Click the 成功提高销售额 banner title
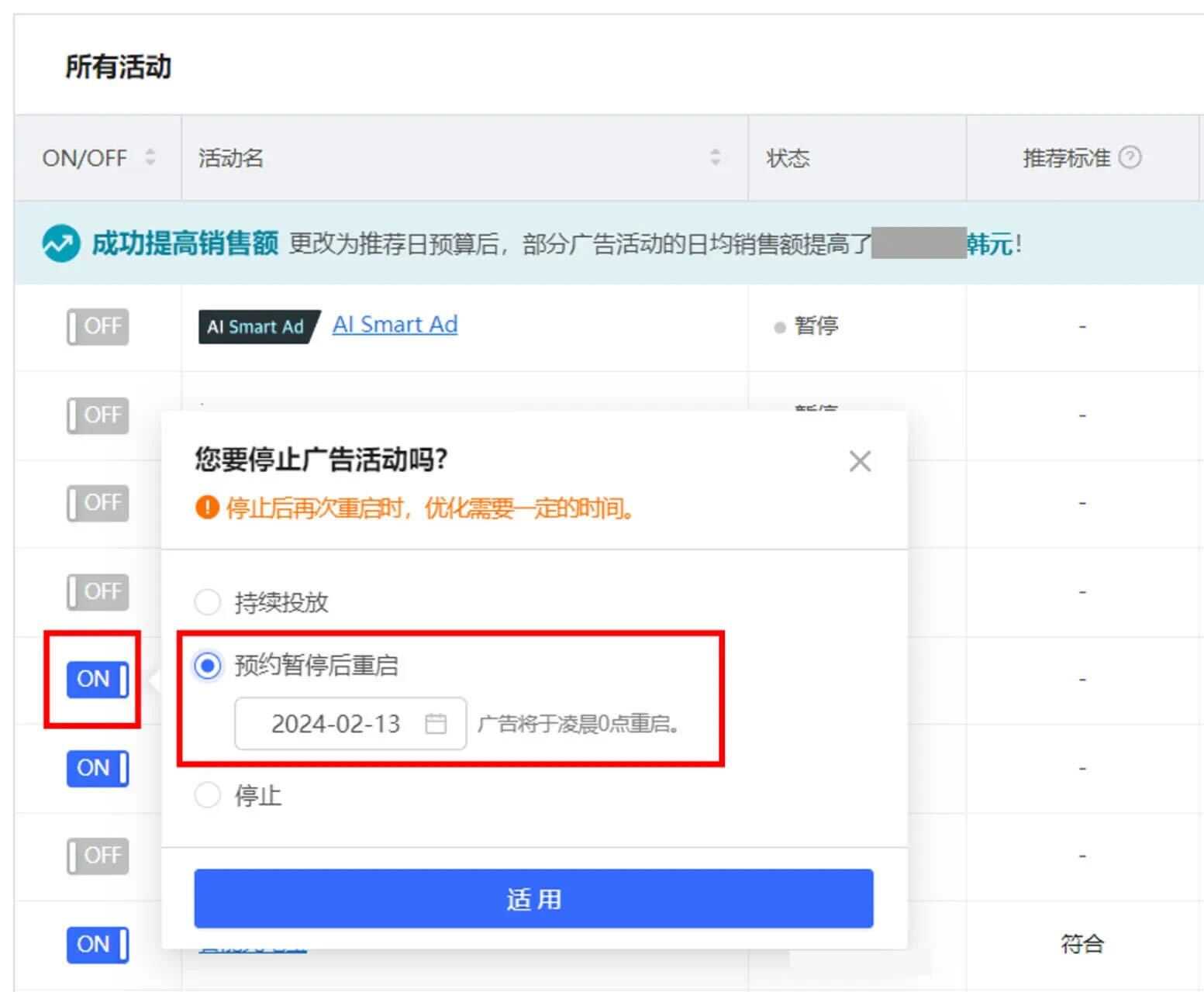The image size is (1204, 992). (x=185, y=244)
